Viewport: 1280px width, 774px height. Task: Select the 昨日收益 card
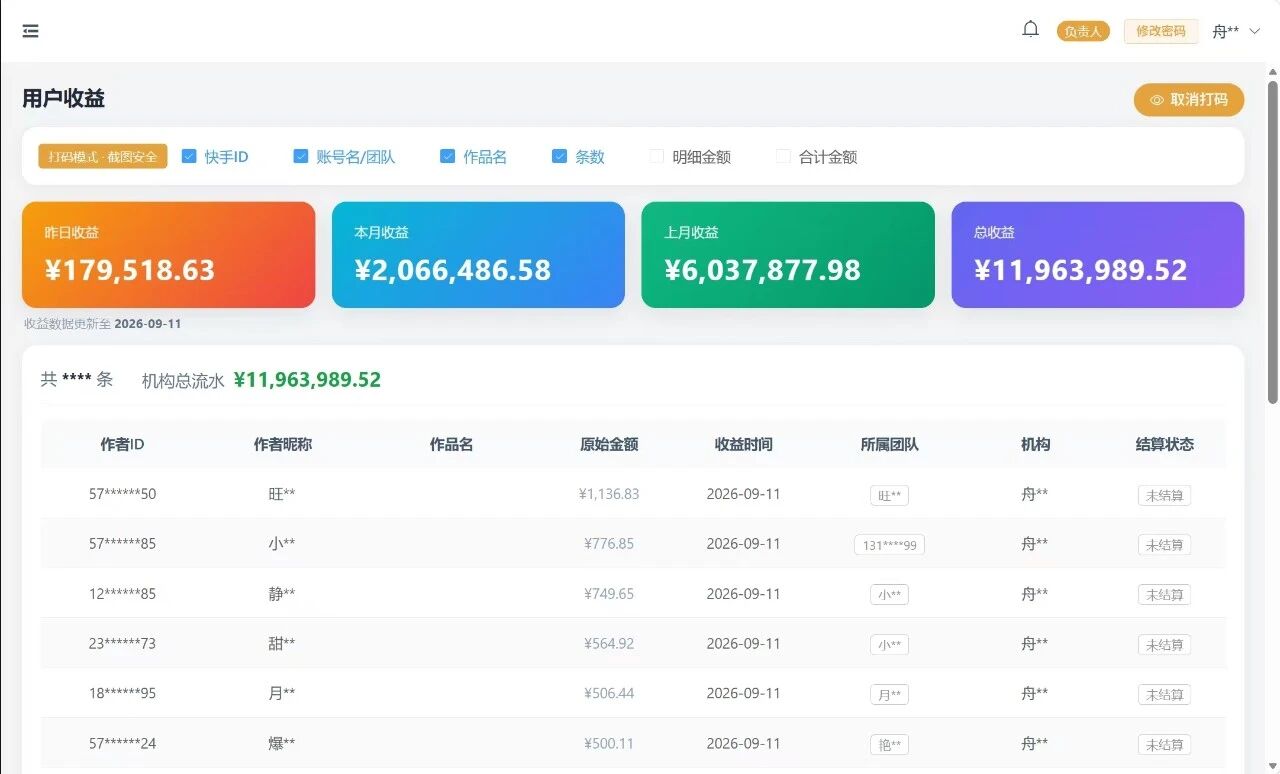click(169, 255)
